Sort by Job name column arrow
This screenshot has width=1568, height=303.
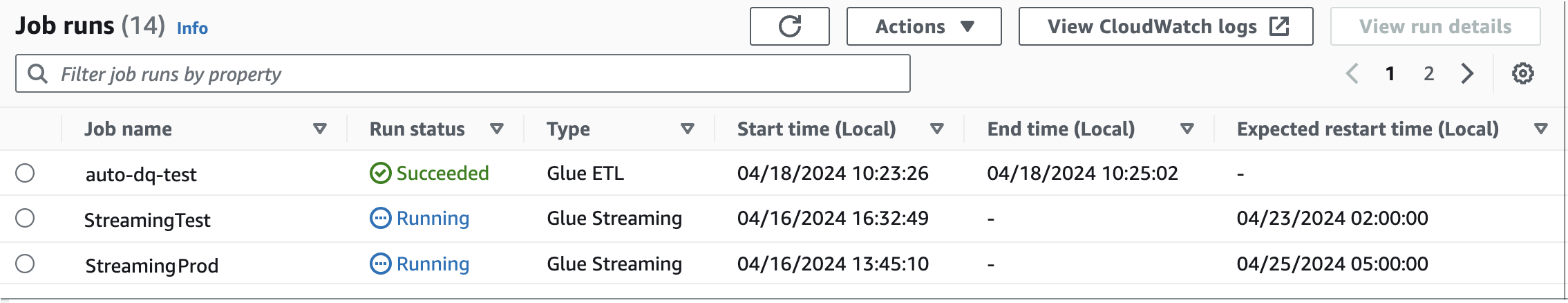319,129
